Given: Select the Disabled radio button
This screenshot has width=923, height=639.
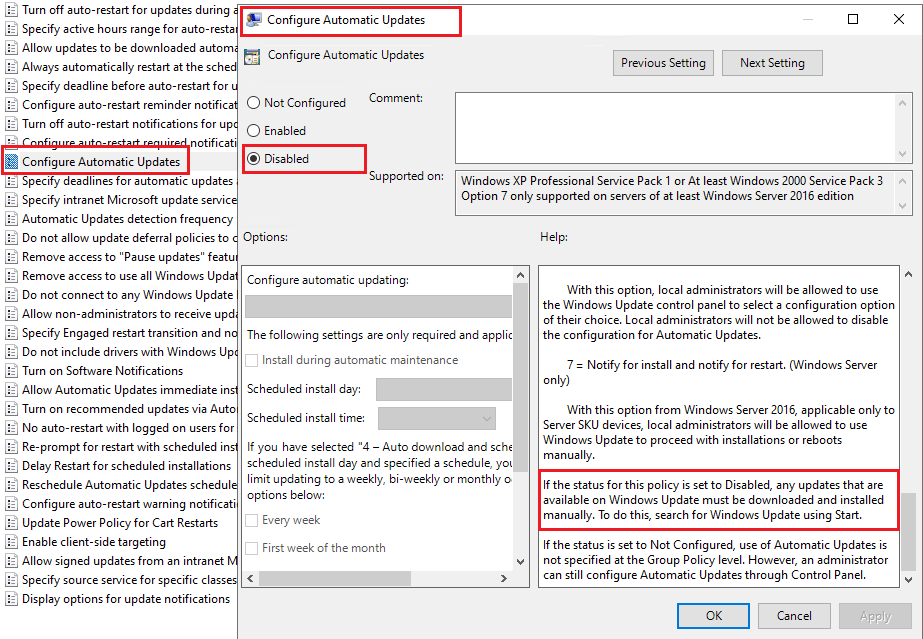Looking at the screenshot, I should coord(253,159).
